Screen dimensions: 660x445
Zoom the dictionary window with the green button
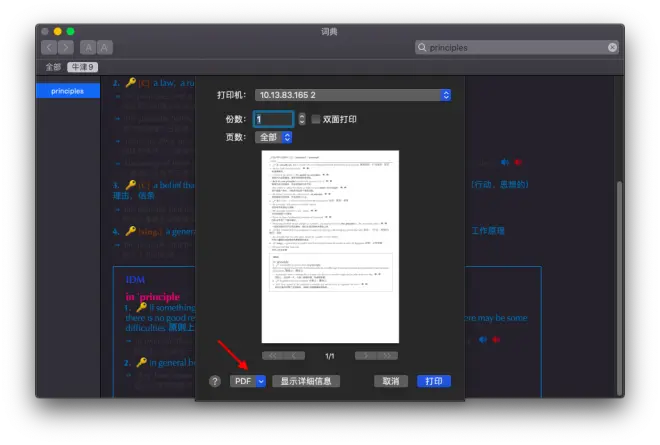tap(70, 32)
